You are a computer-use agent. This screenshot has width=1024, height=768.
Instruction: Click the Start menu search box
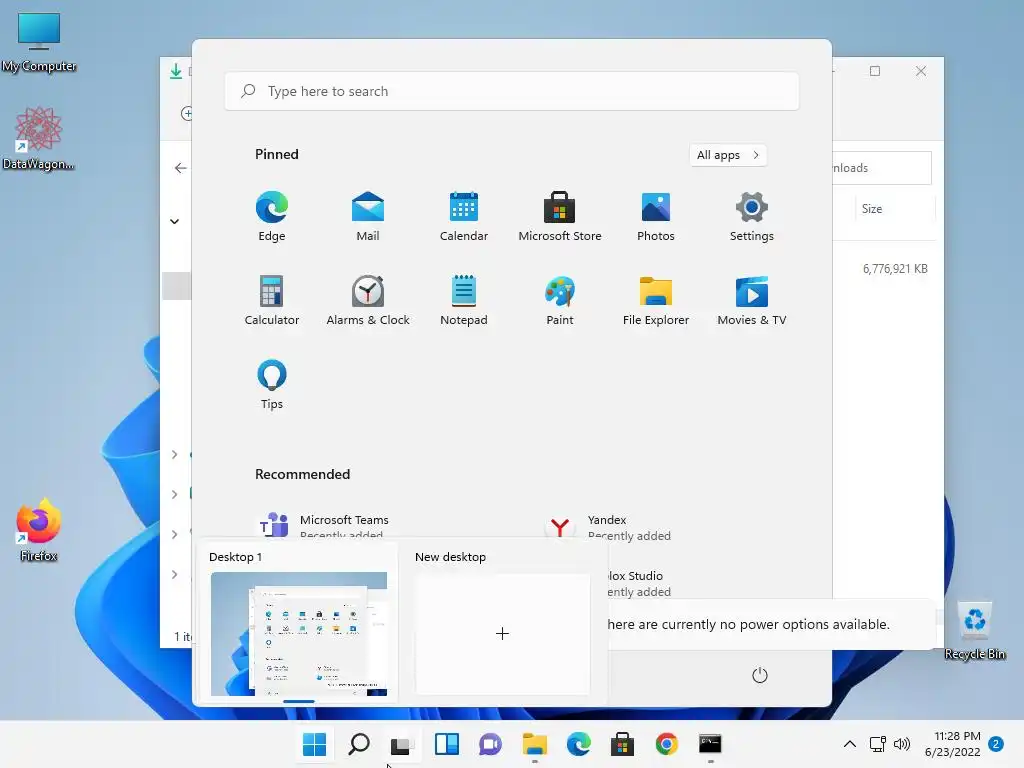point(511,91)
